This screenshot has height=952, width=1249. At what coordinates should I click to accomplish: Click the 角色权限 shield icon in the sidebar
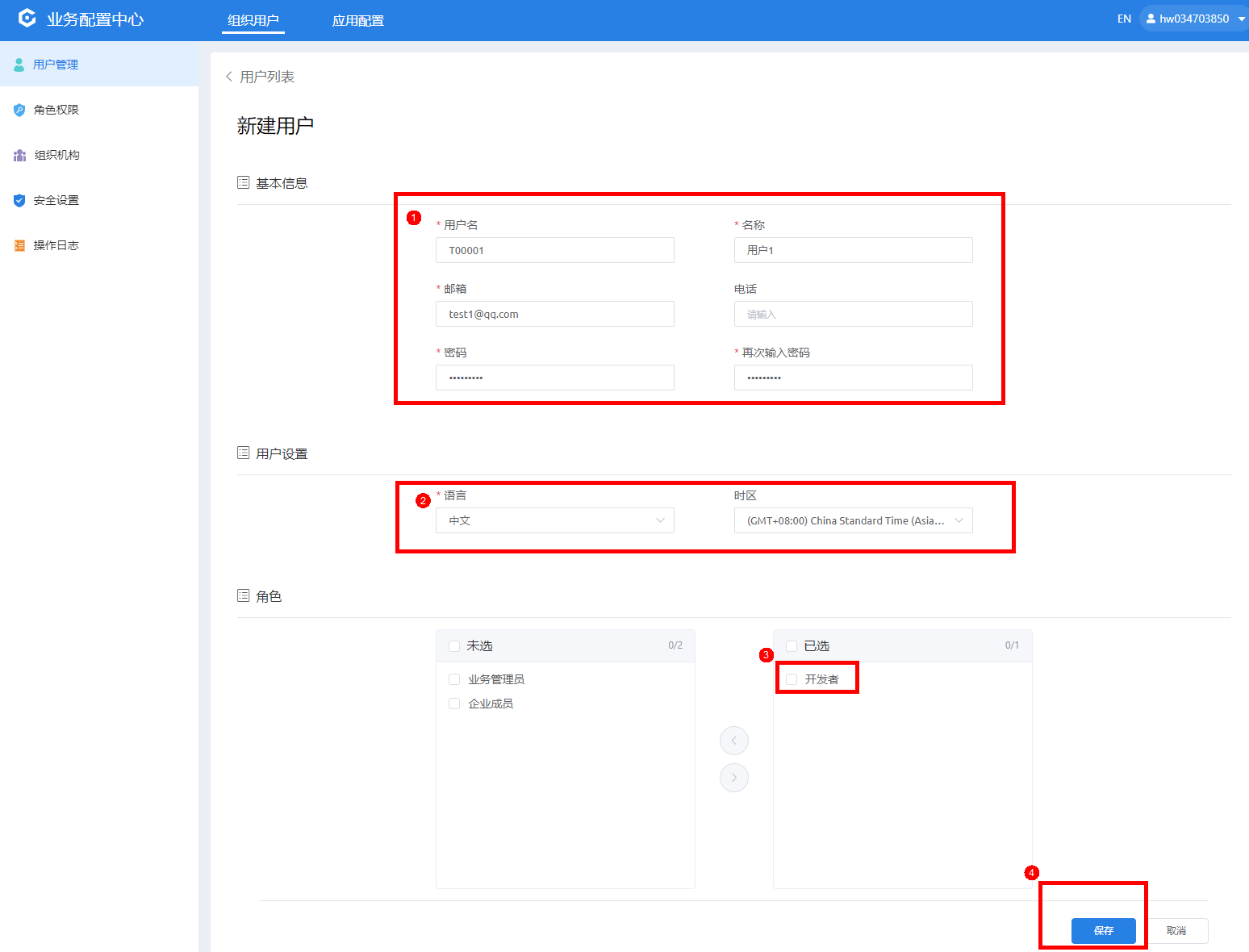coord(19,110)
